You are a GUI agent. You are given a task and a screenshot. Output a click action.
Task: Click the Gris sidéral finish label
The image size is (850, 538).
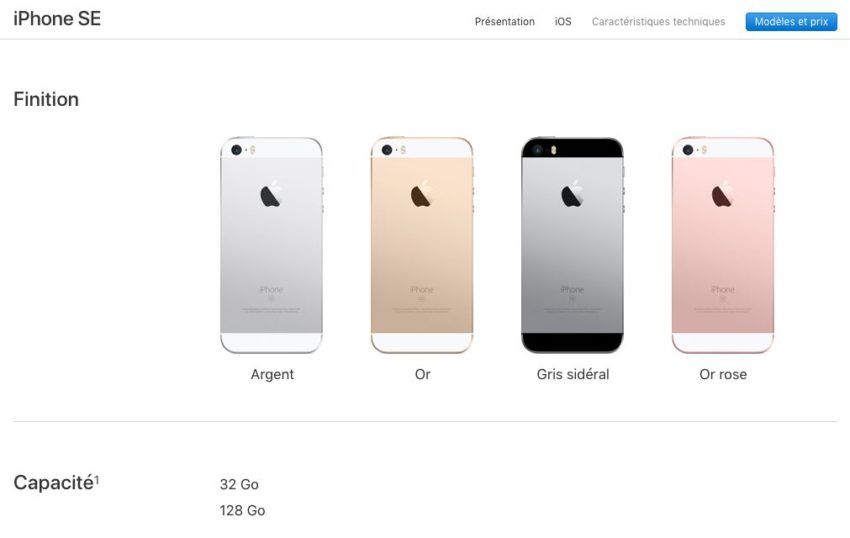click(572, 374)
